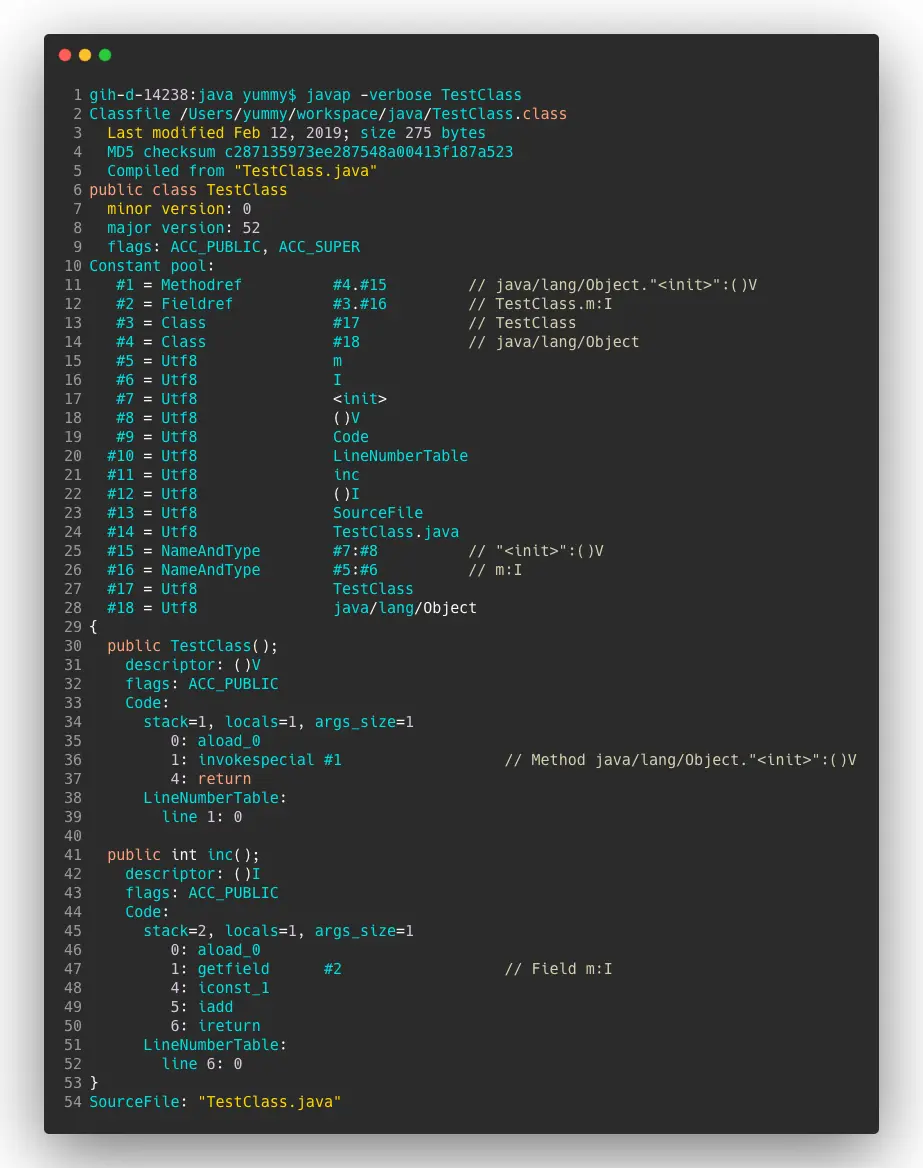Click comment '// java/lang/Object' on line 14

point(554,342)
